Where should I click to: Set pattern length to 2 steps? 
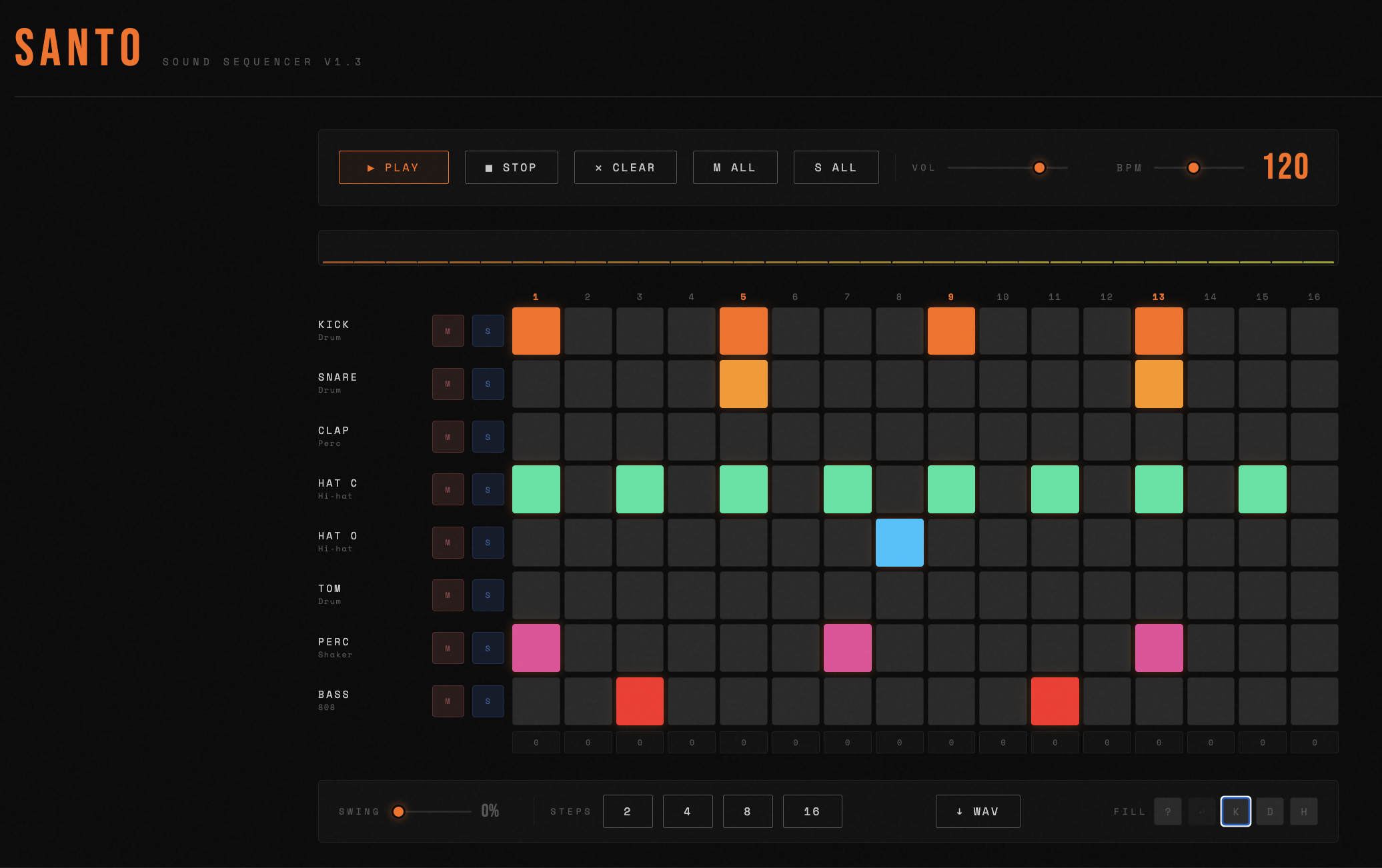628,811
